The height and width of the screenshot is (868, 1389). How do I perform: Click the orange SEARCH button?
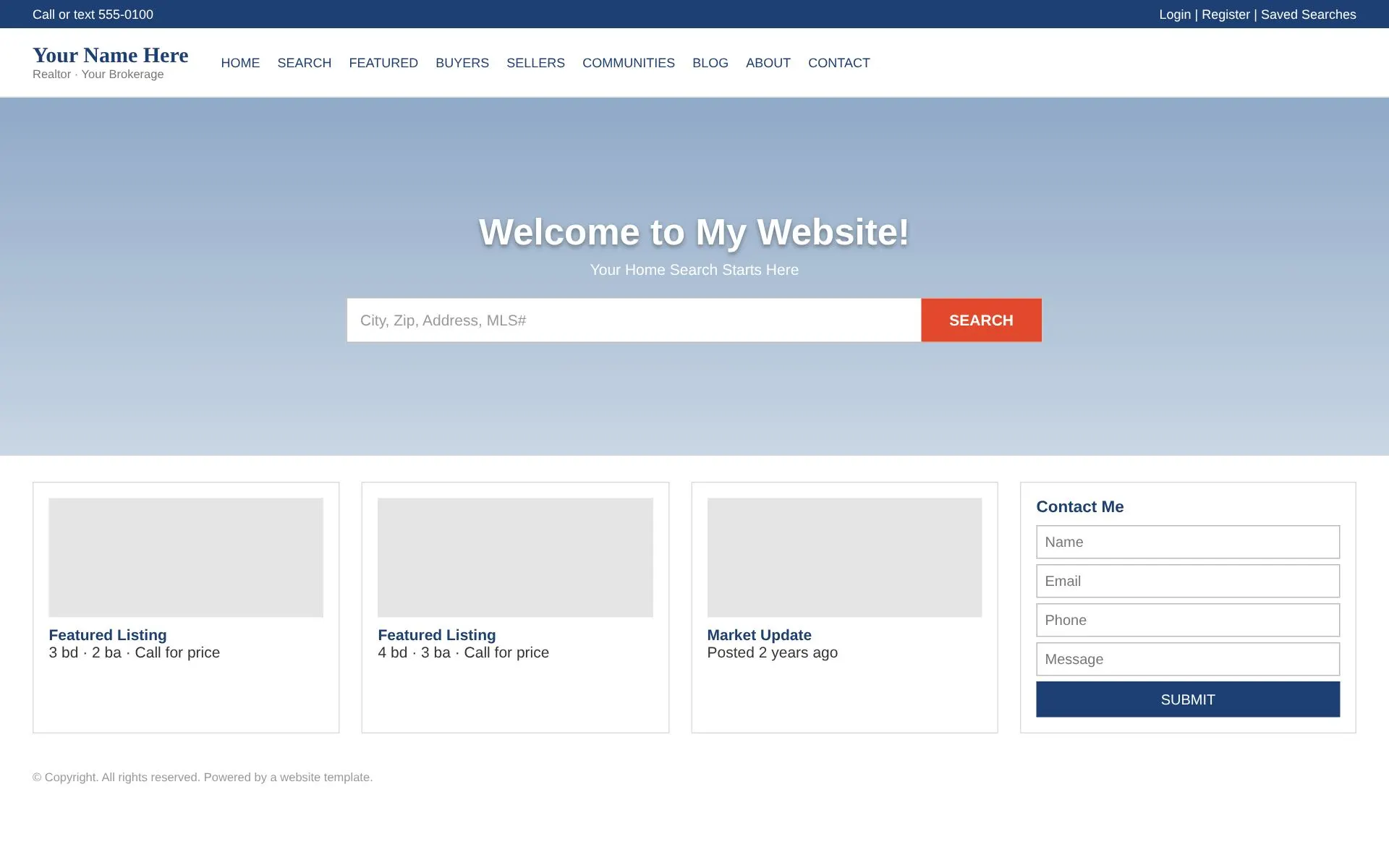click(x=981, y=320)
